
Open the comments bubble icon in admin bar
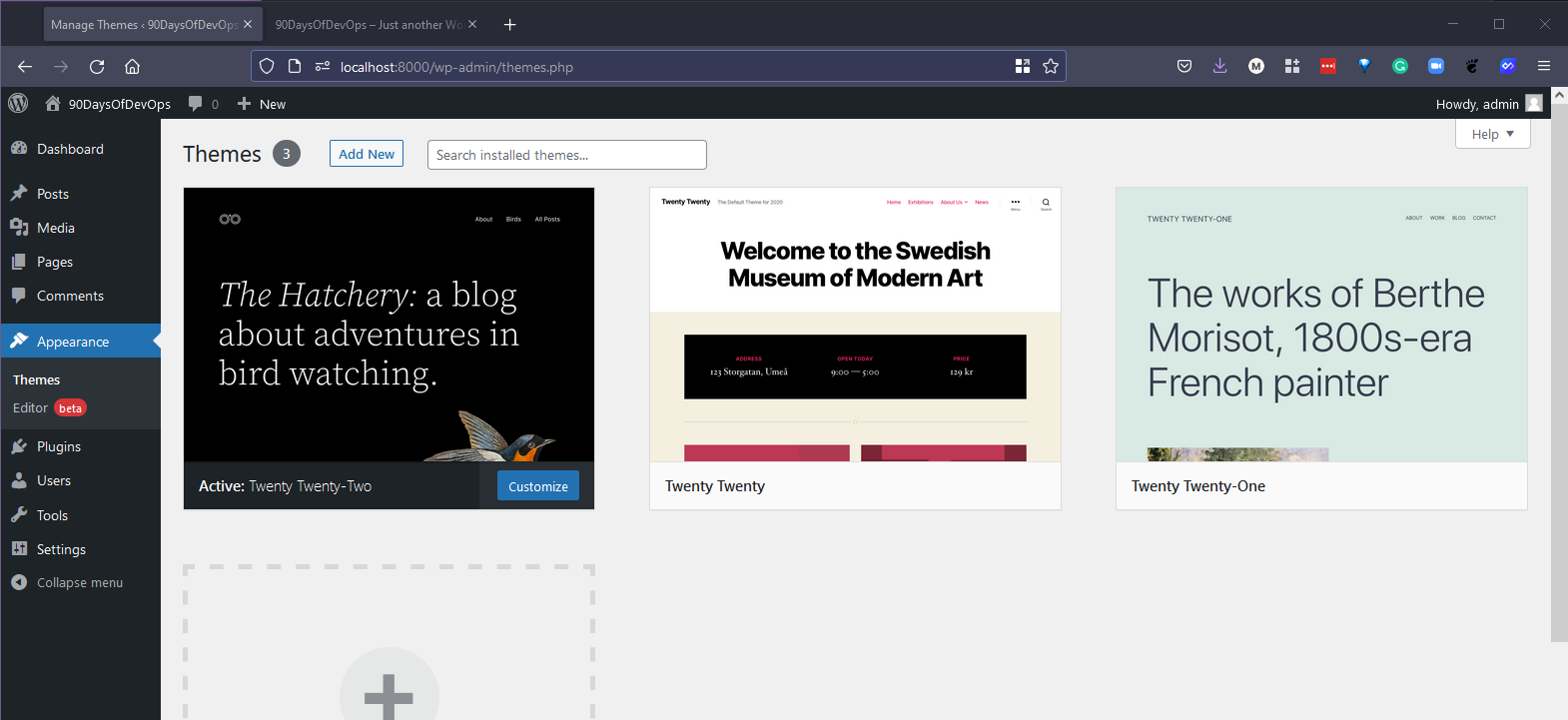[196, 104]
